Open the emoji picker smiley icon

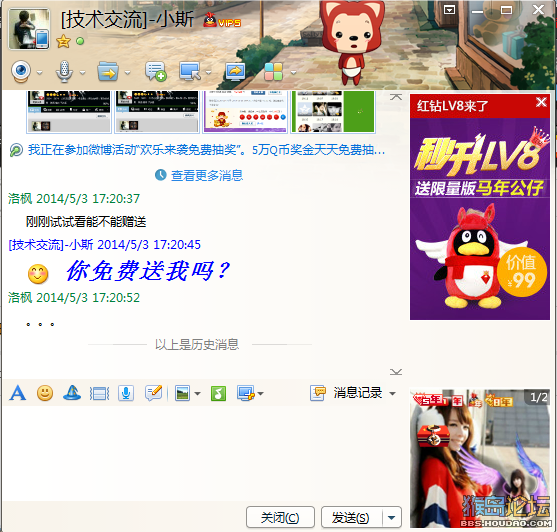(45, 393)
